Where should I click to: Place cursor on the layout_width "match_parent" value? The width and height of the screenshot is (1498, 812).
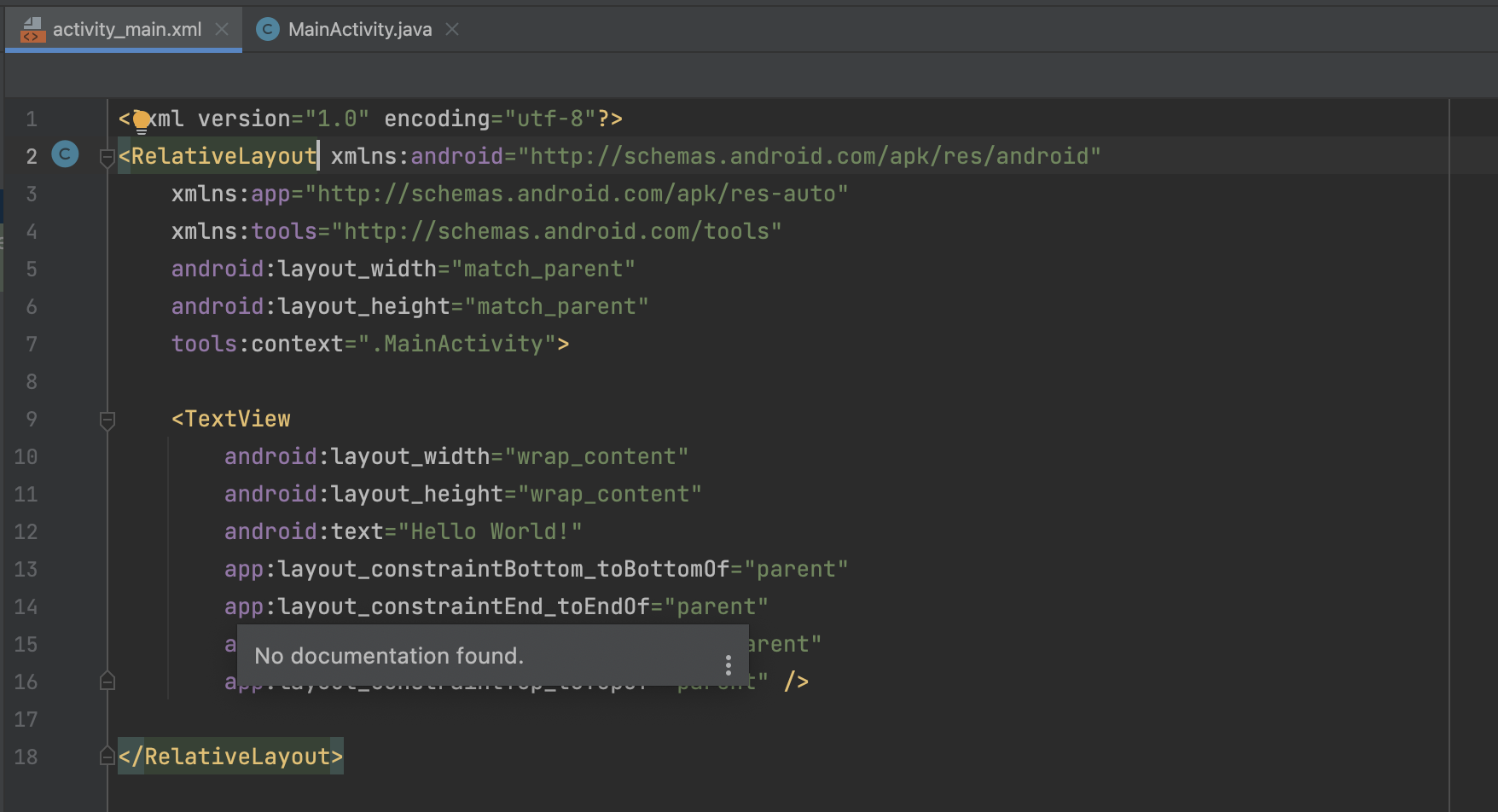coord(543,269)
